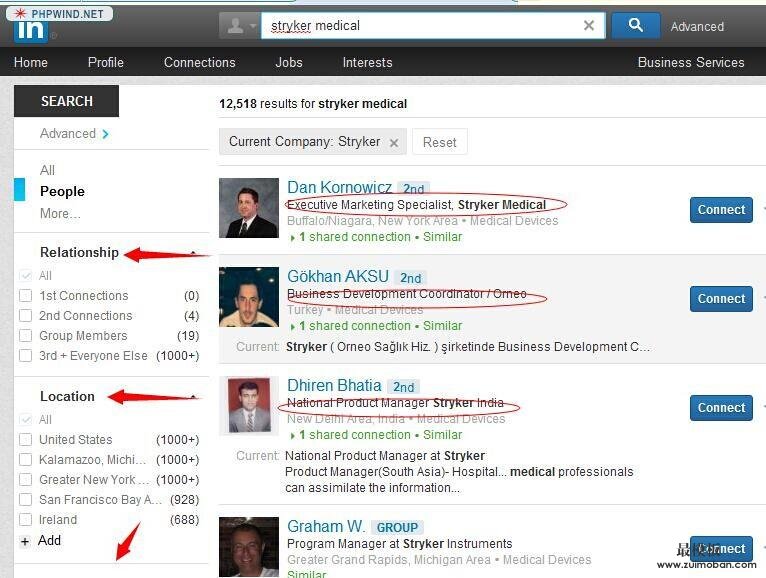The width and height of the screenshot is (766, 578).
Task: Collapse the Relationship filter section
Action: (x=193, y=253)
